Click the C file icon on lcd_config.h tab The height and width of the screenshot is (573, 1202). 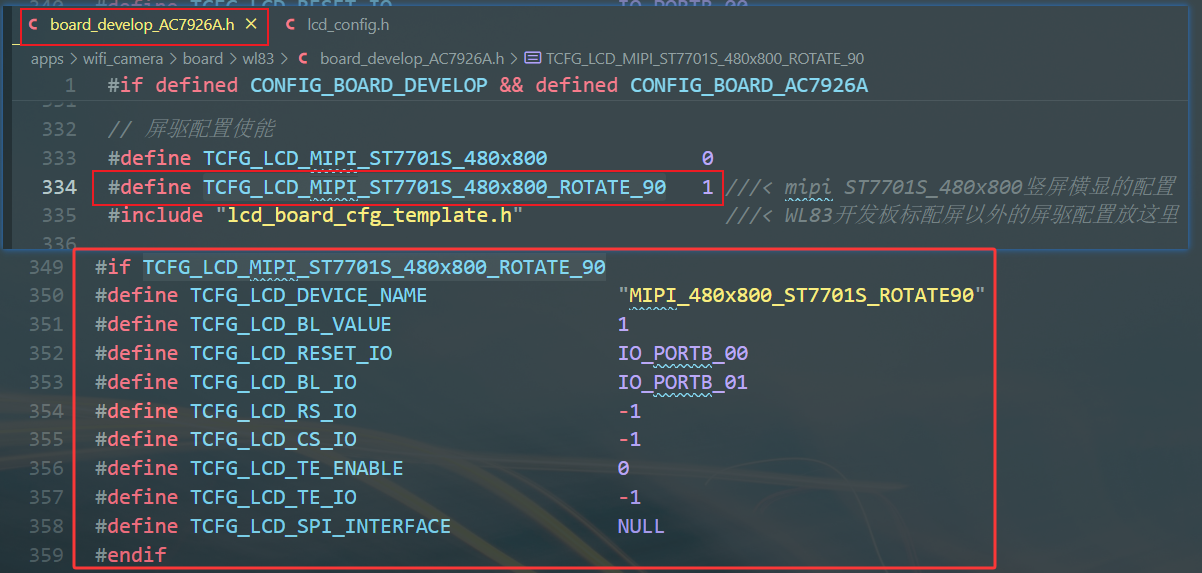tap(290, 24)
